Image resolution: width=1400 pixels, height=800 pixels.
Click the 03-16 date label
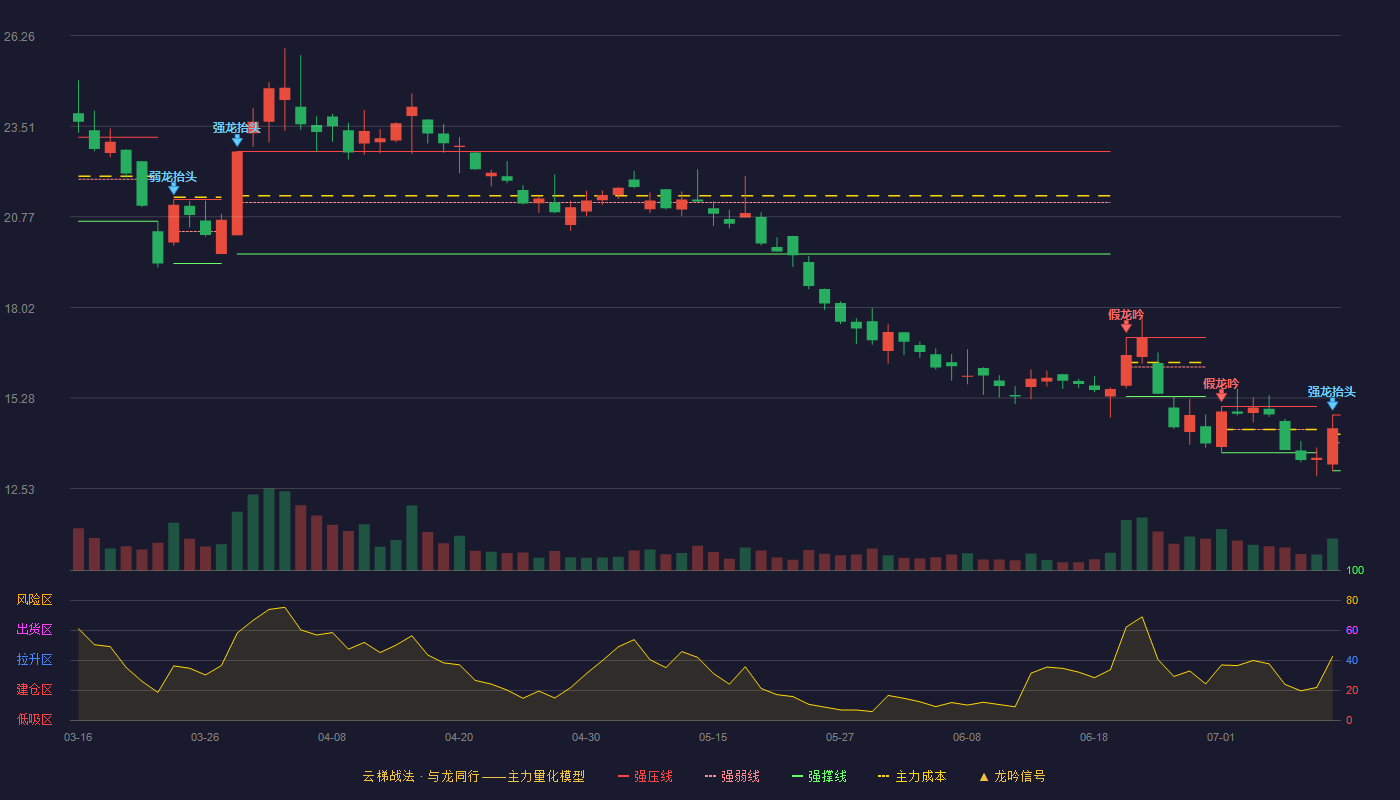click(x=78, y=737)
